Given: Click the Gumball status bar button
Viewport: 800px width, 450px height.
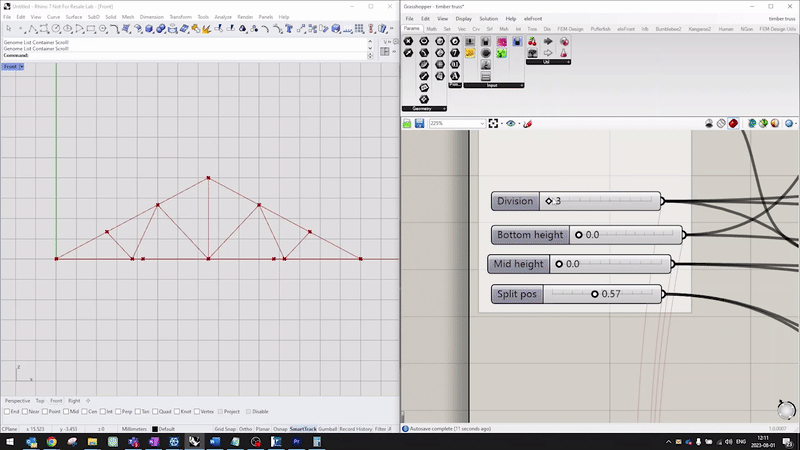Looking at the screenshot, I should [x=327, y=429].
